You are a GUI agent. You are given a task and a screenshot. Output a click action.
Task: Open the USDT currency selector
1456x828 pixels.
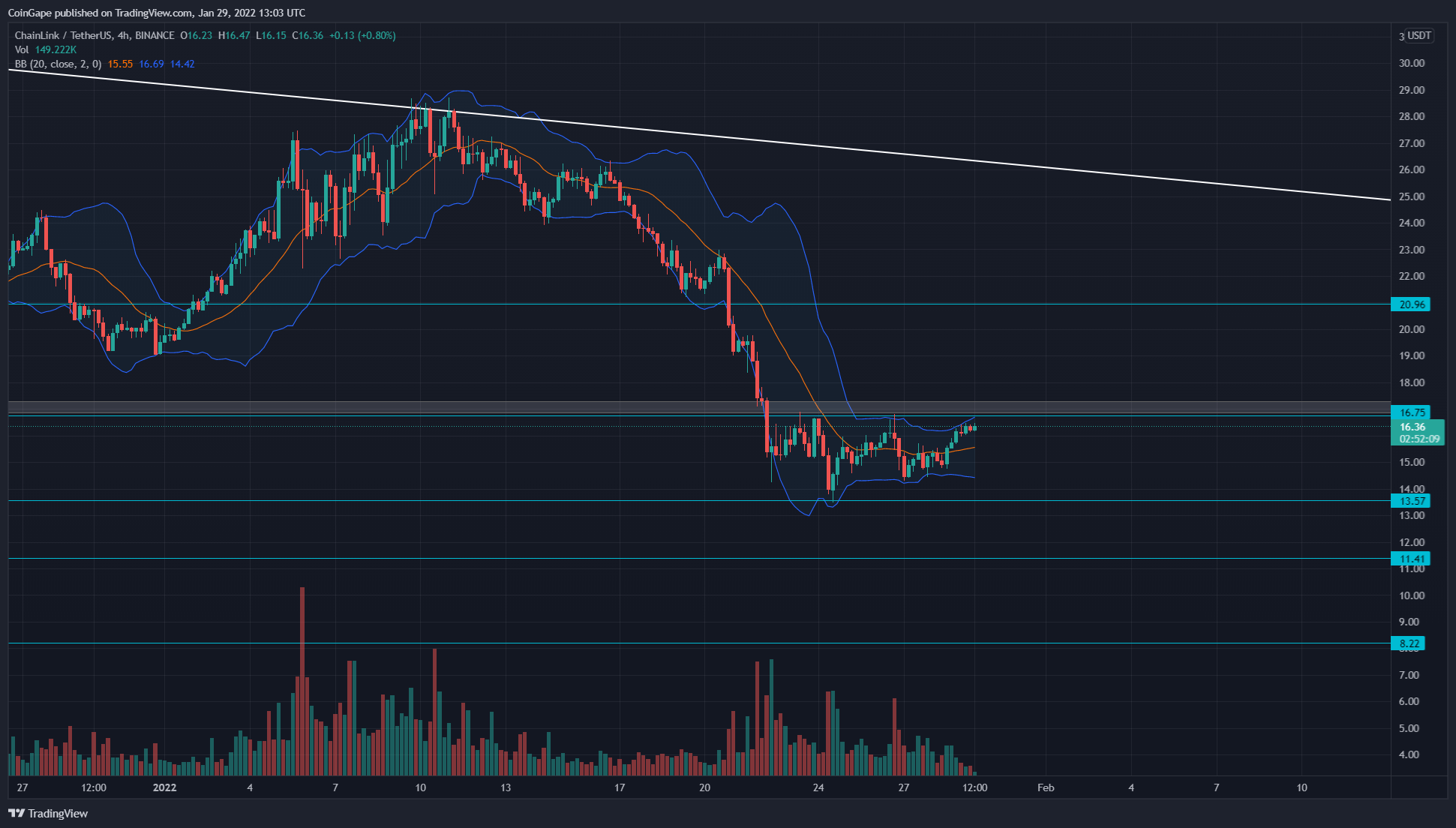(1418, 35)
